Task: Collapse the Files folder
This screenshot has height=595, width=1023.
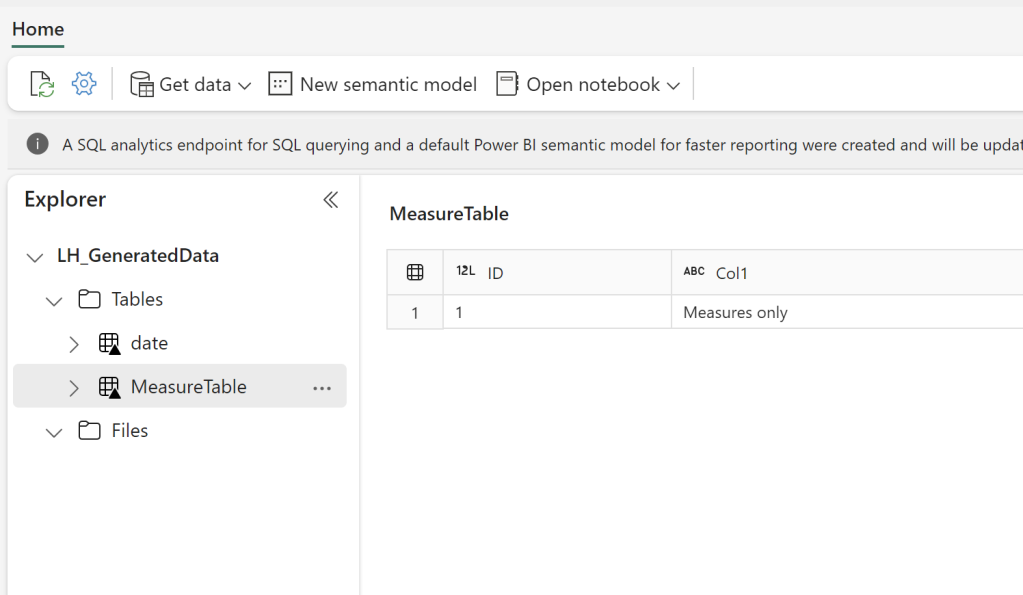Action: pyautogui.click(x=53, y=431)
